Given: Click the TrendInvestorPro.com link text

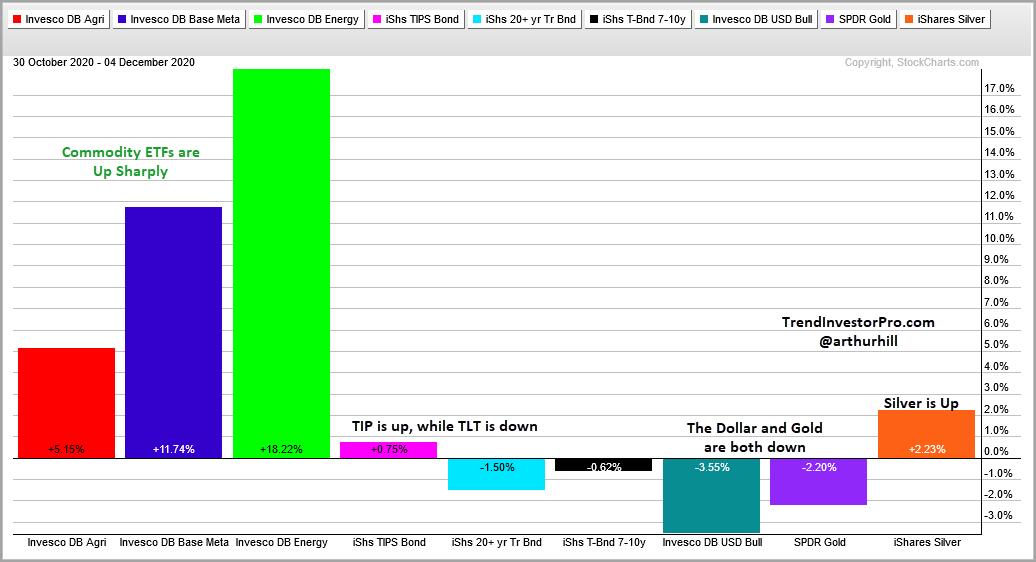Looking at the screenshot, I should pos(858,322).
